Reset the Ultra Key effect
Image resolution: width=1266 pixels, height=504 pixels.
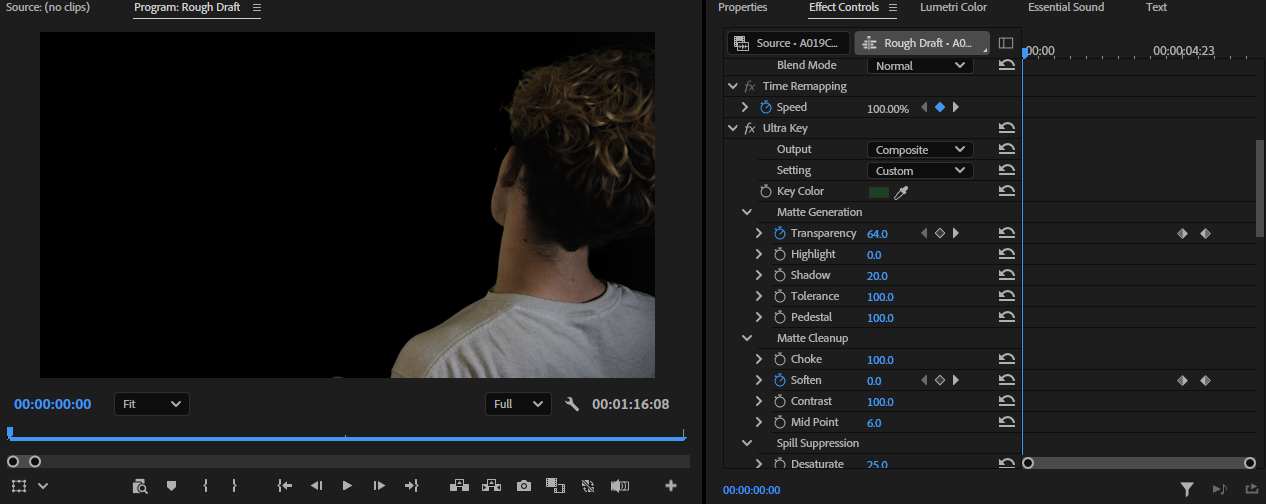(1007, 128)
